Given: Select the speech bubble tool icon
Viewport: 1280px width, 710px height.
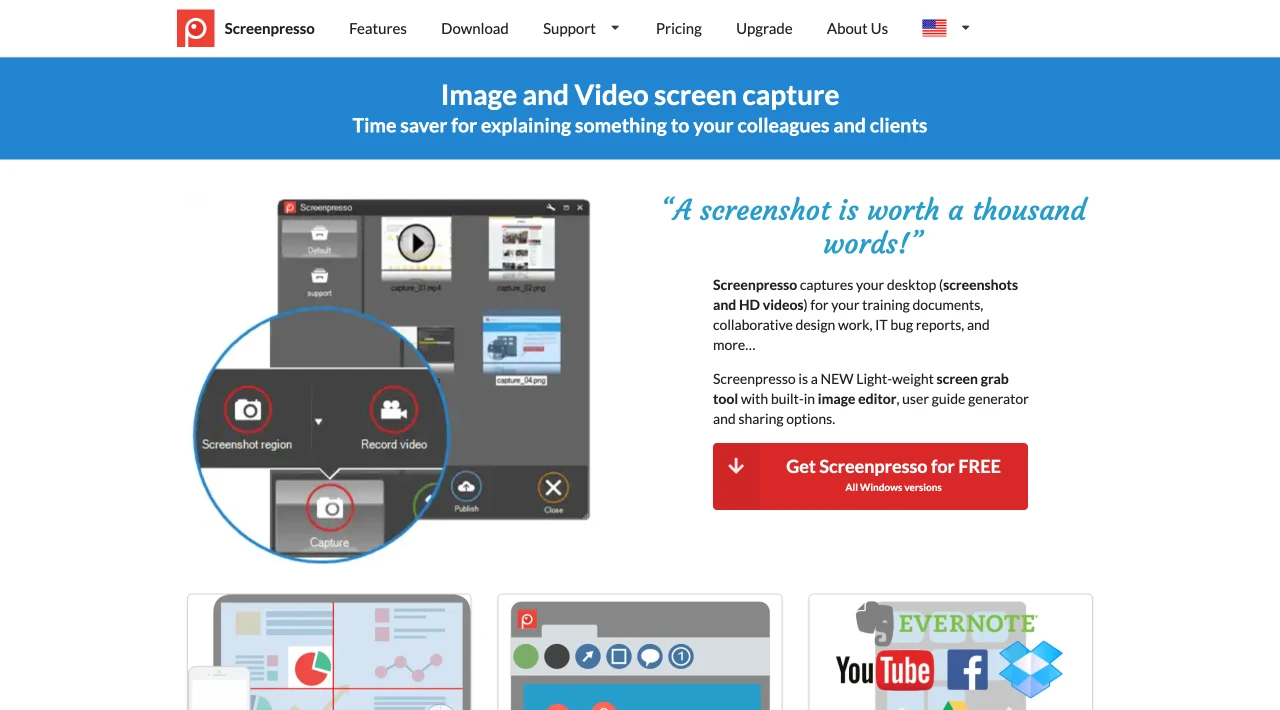Looking at the screenshot, I should click(x=650, y=656).
